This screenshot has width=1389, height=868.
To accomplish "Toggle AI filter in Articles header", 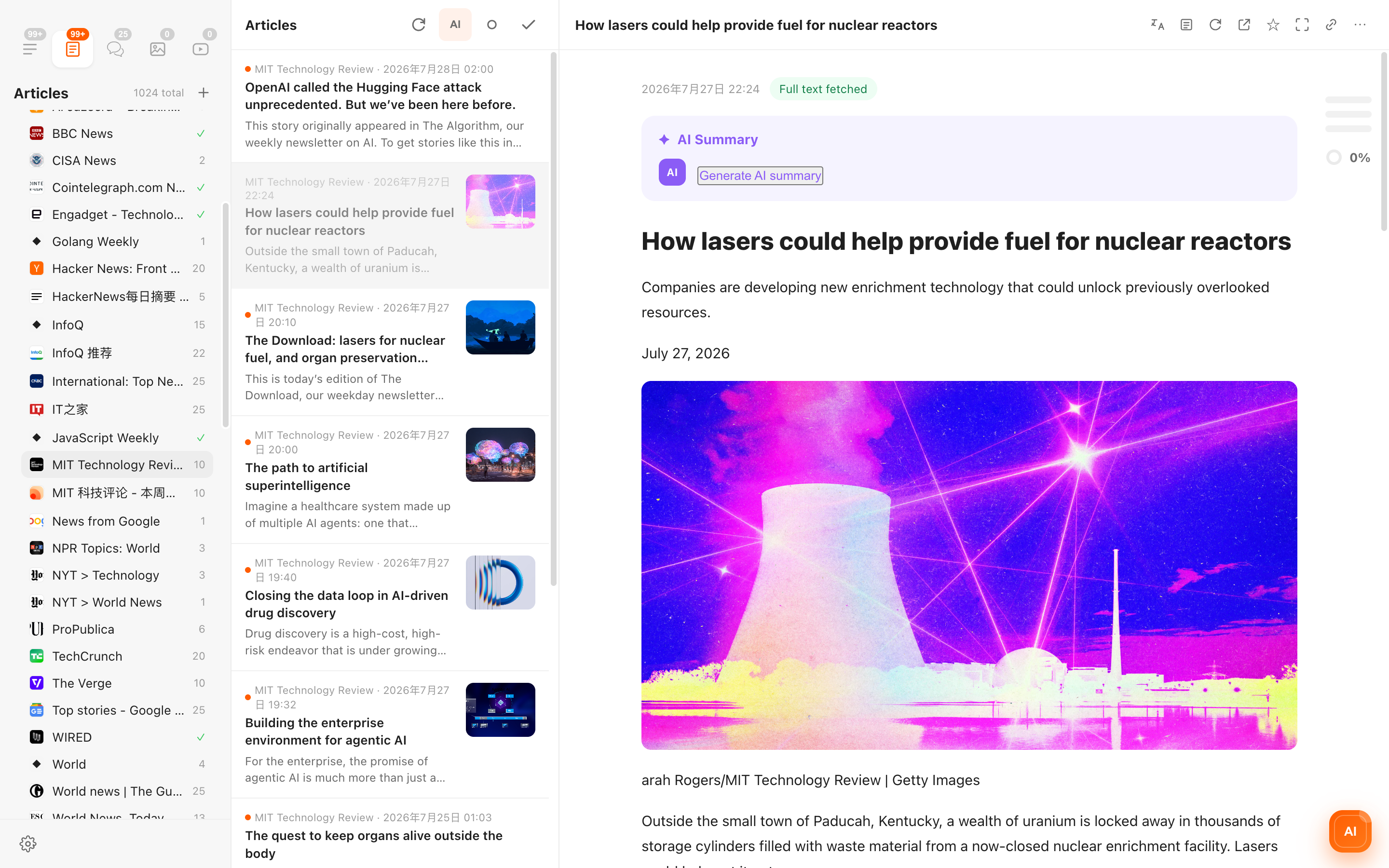I will click(x=455, y=25).
